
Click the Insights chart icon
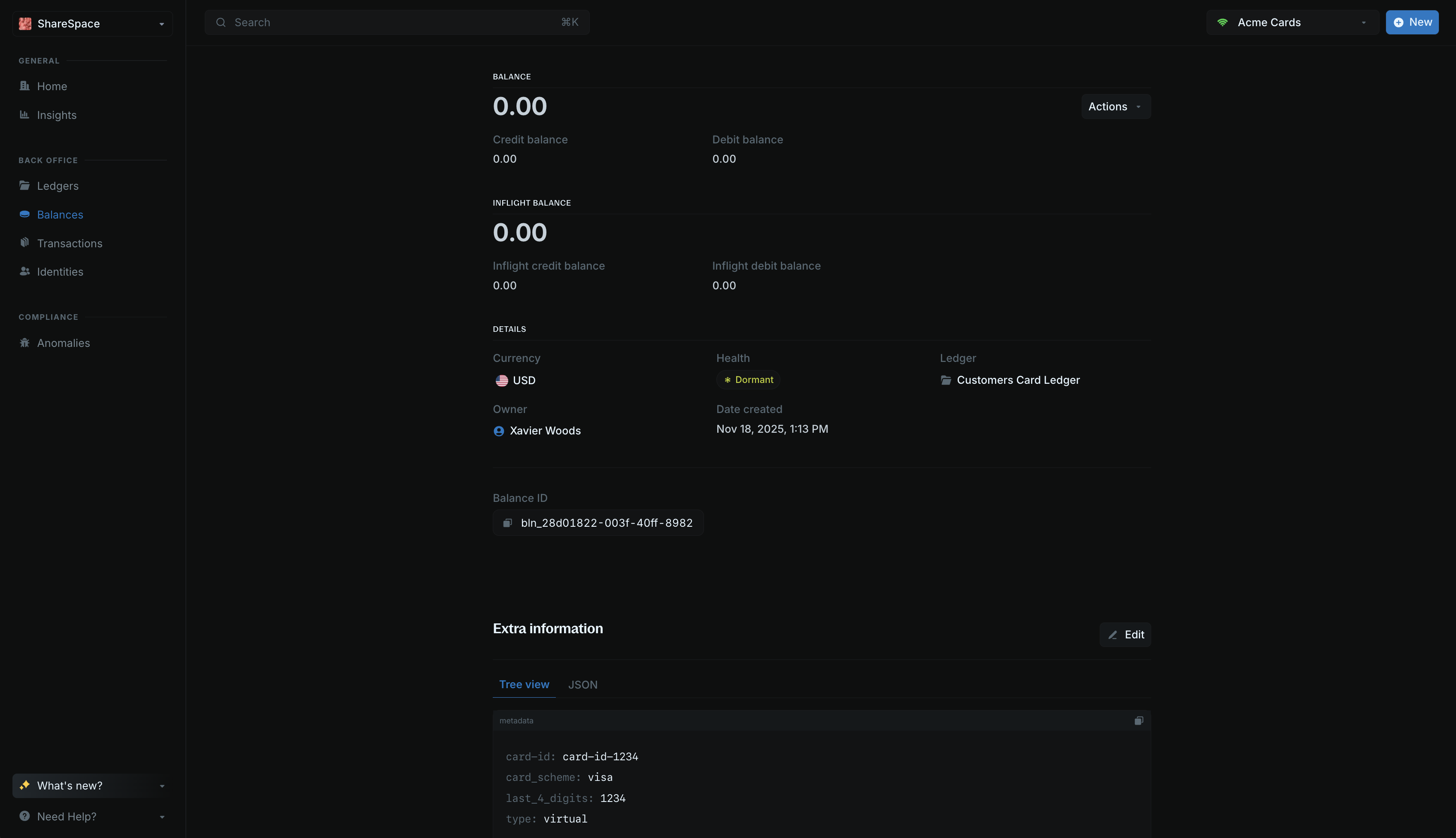(24, 115)
